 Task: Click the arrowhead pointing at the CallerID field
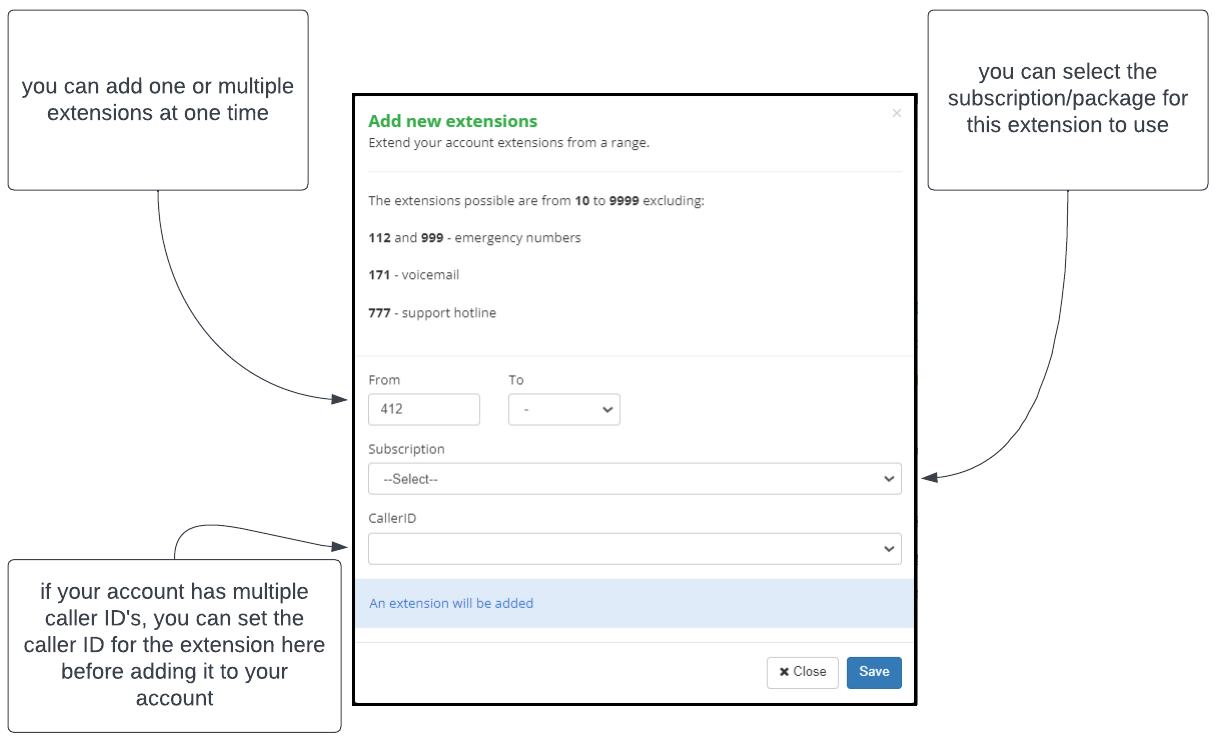(339, 546)
